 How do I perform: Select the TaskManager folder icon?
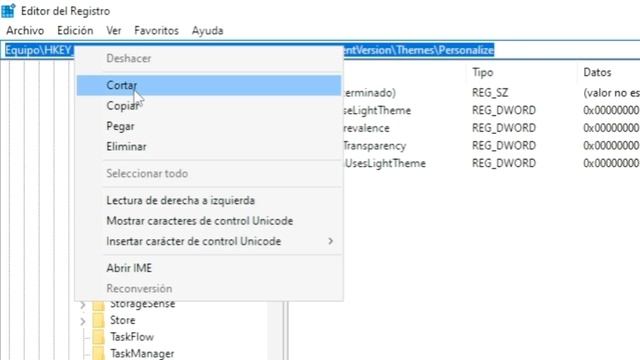pyautogui.click(x=98, y=353)
